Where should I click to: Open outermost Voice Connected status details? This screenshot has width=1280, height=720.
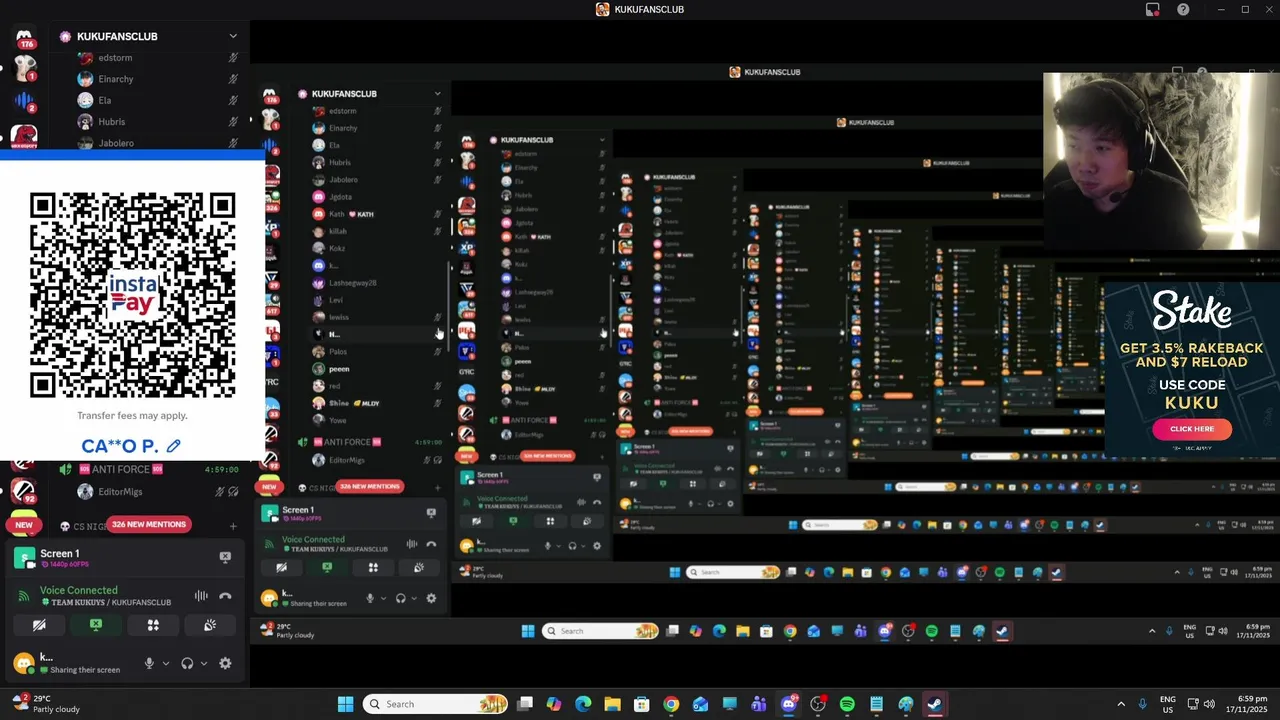tap(78, 590)
